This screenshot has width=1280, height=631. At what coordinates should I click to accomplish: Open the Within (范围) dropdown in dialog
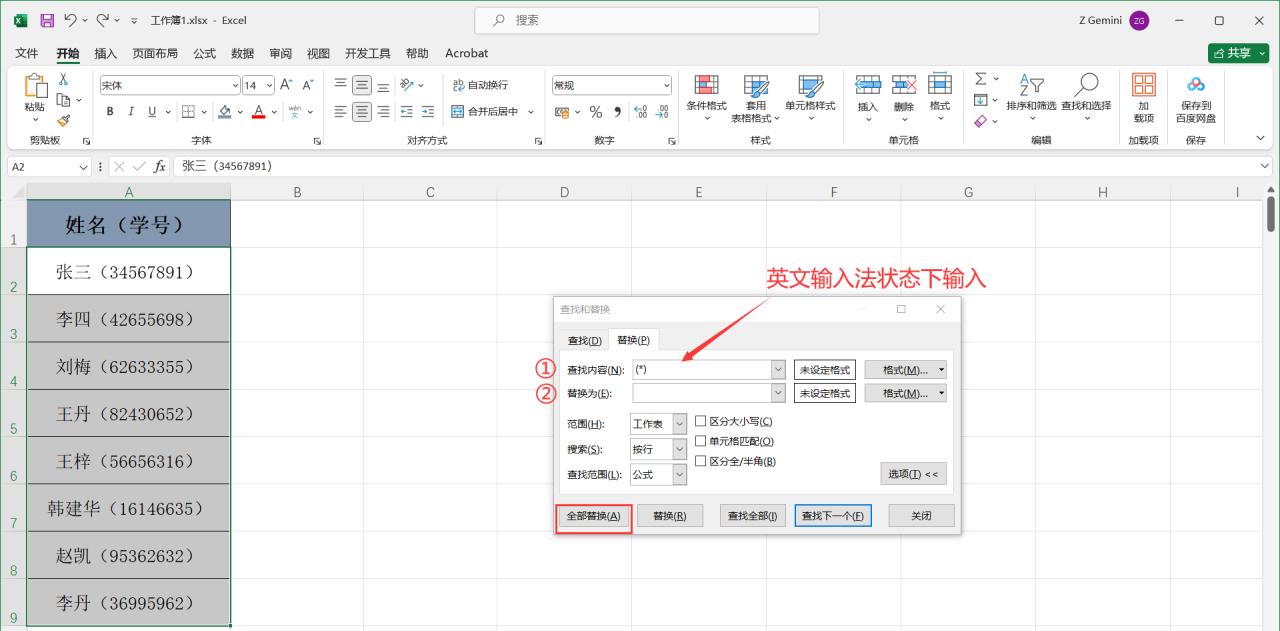point(680,424)
